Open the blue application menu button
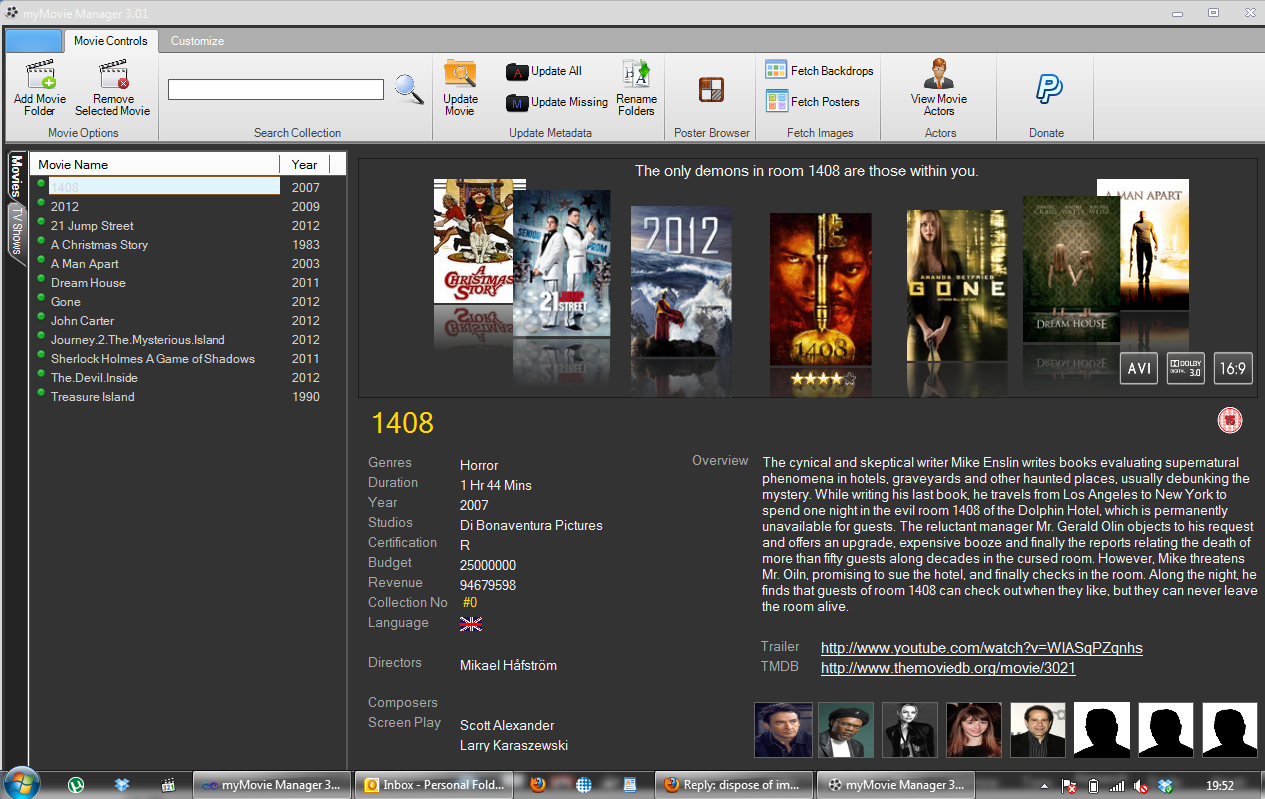Viewport: 1265px width, 799px height. 33,41
